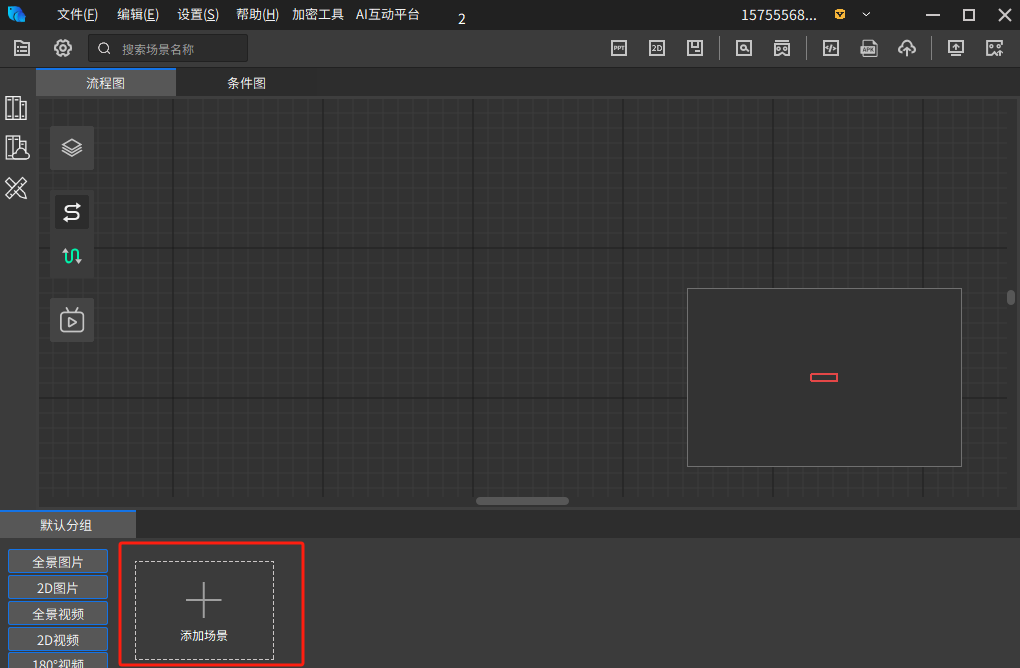Export the project as APK
Viewport: 1020px width, 668px height.
(x=868, y=47)
